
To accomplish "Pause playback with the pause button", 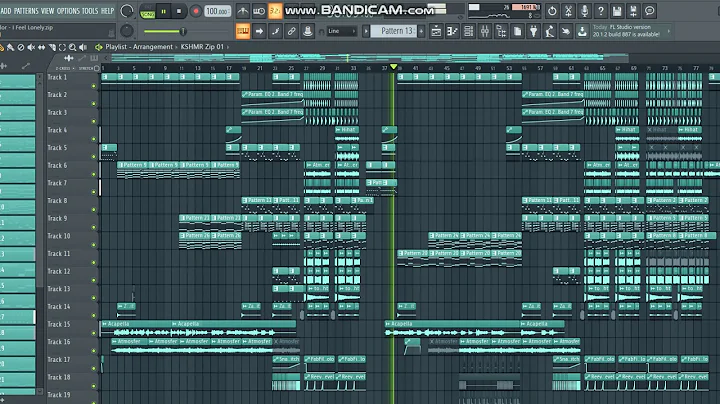I will click(163, 11).
